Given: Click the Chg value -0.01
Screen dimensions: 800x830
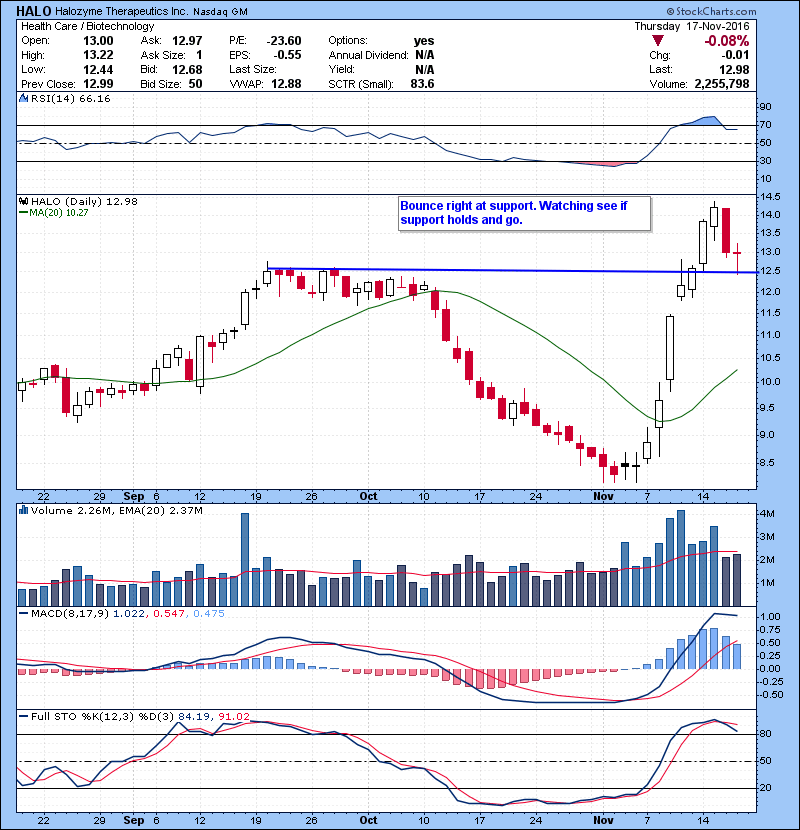Looking at the screenshot, I should (735, 55).
